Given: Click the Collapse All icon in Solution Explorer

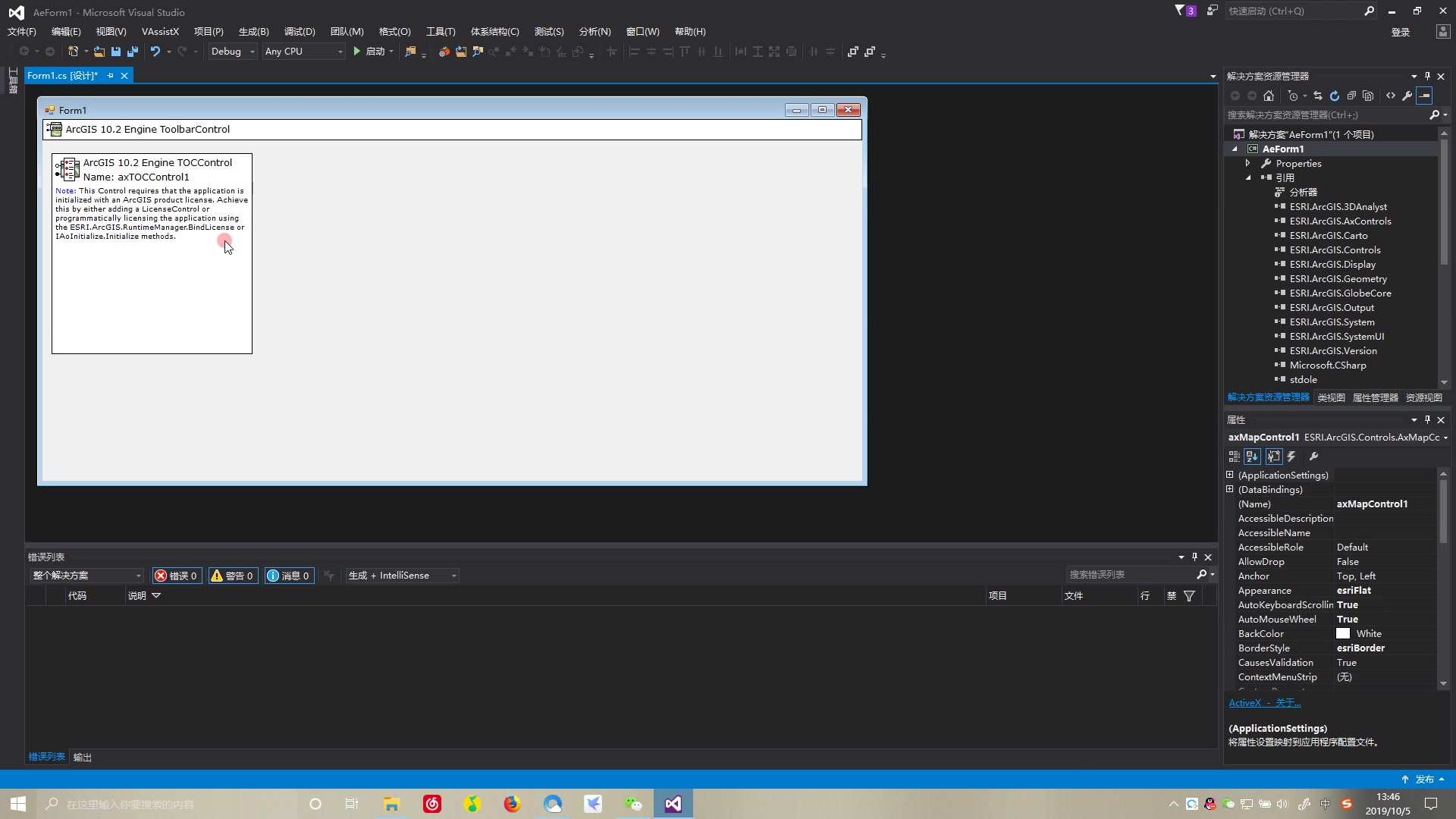Looking at the screenshot, I should click(1351, 96).
